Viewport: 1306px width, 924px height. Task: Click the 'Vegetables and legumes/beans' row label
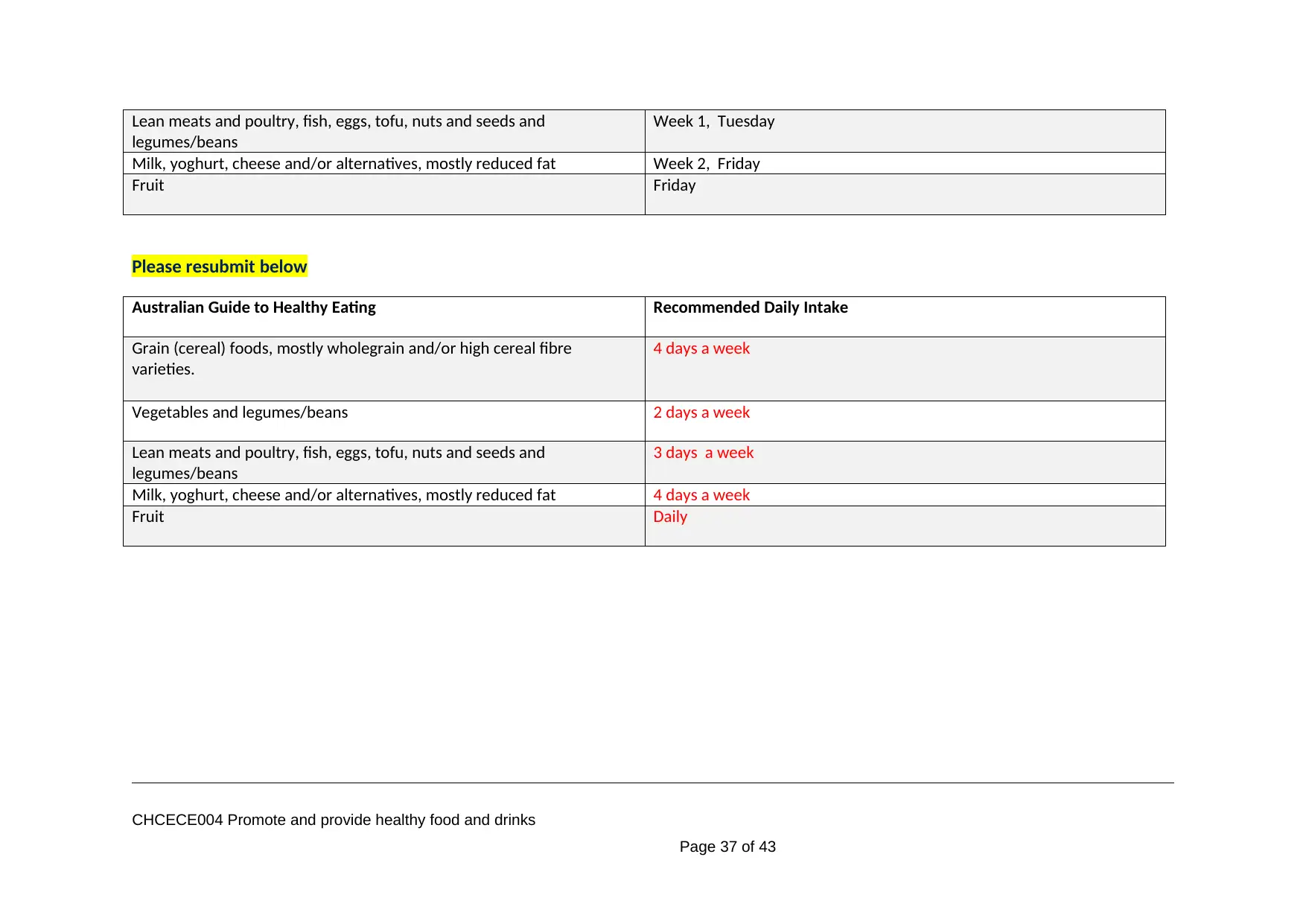[x=240, y=412]
